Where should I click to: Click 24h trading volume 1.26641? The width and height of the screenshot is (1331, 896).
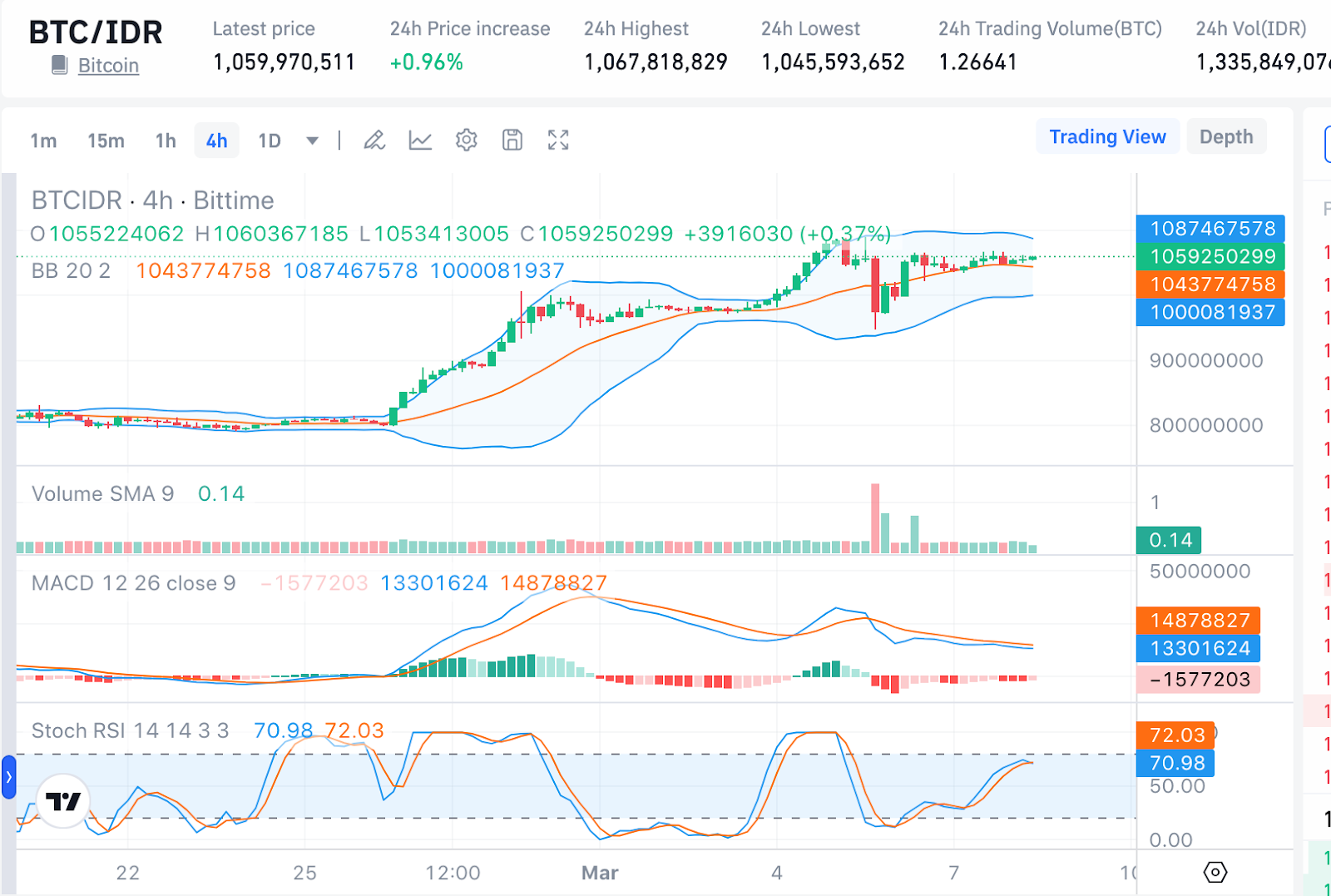977,62
